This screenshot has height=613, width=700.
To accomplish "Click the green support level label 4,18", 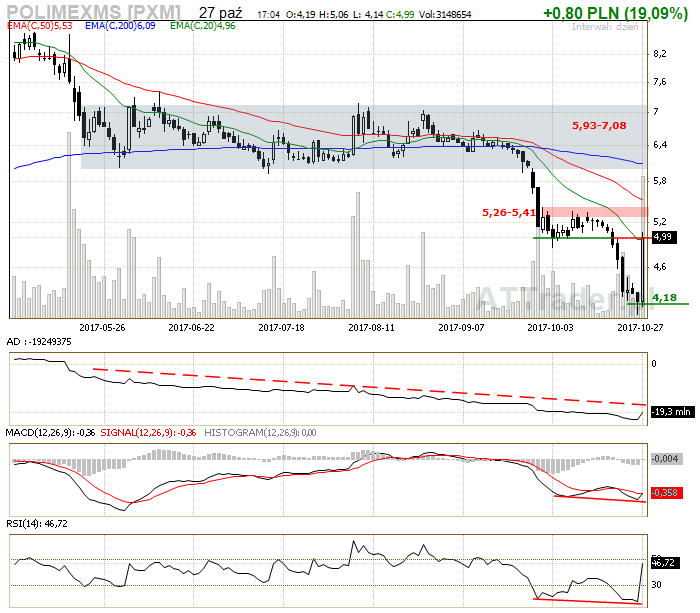I will pos(664,297).
